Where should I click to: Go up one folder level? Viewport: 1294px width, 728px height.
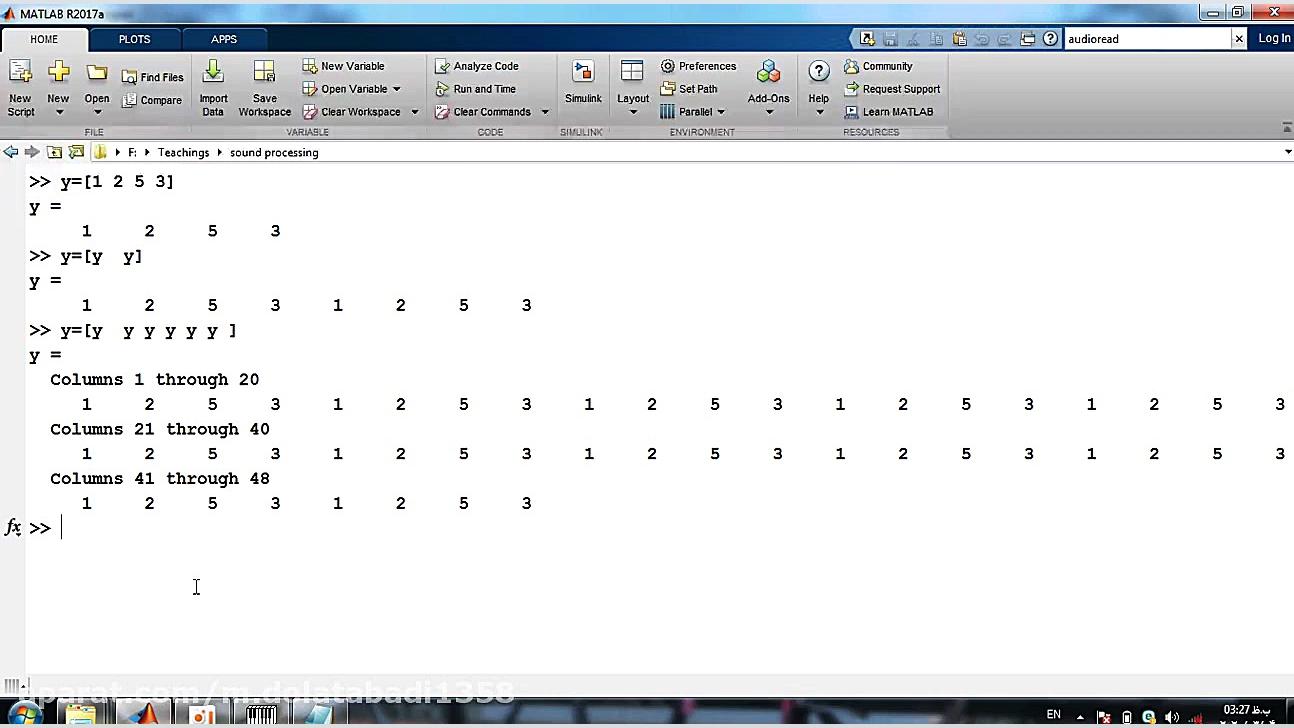(54, 152)
